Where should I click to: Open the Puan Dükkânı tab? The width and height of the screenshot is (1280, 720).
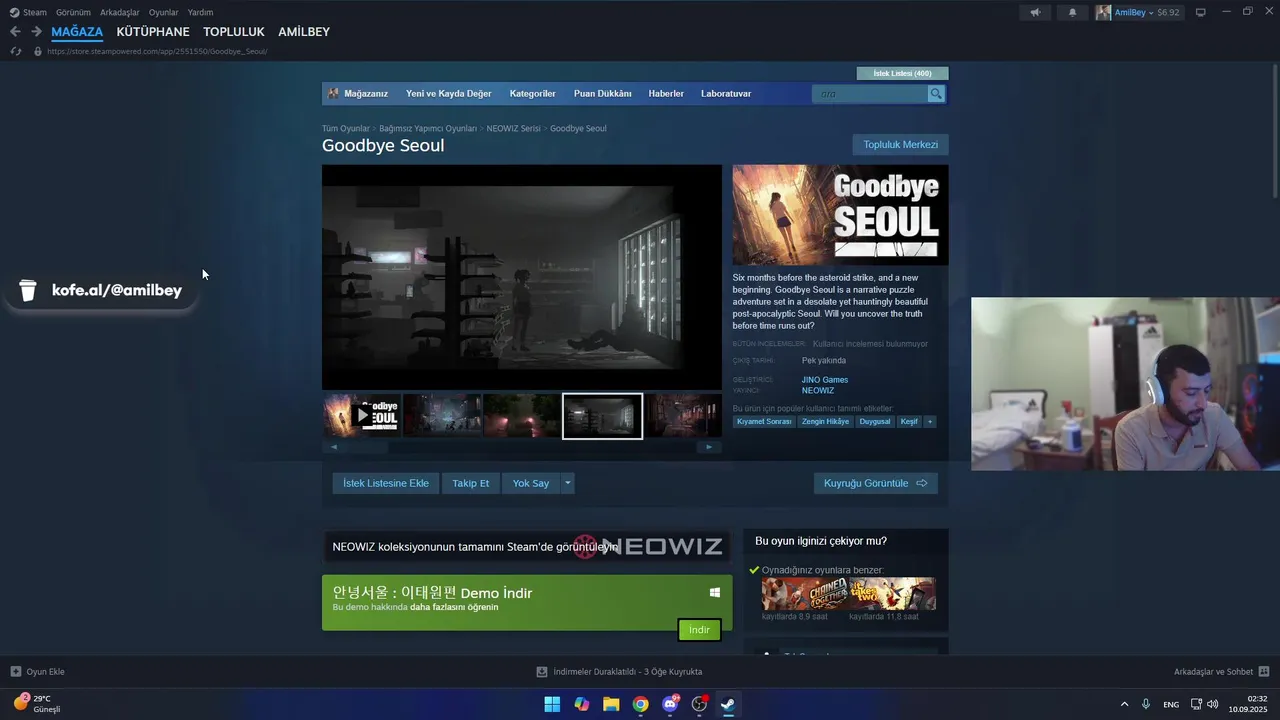[602, 94]
